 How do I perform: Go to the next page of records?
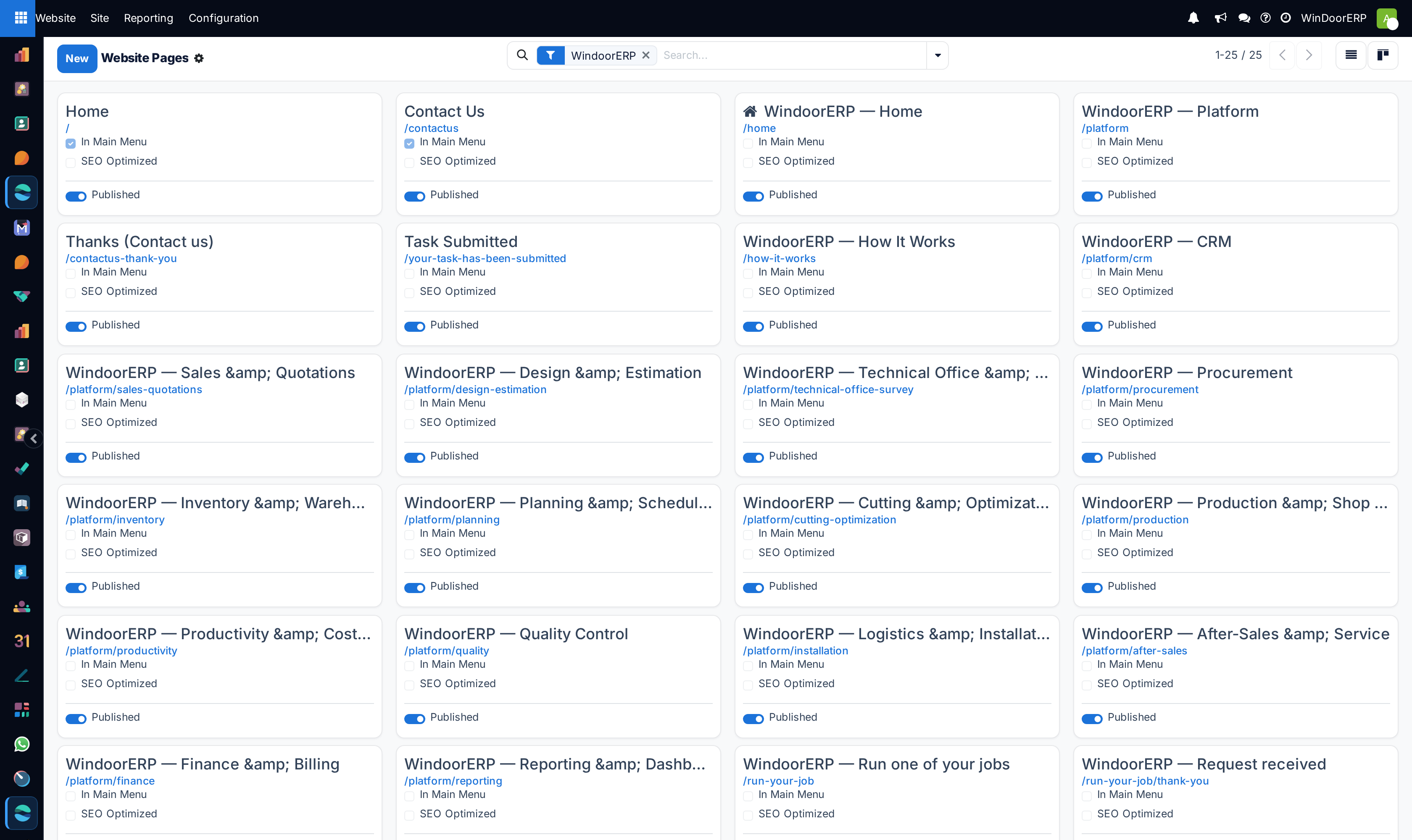[1309, 55]
